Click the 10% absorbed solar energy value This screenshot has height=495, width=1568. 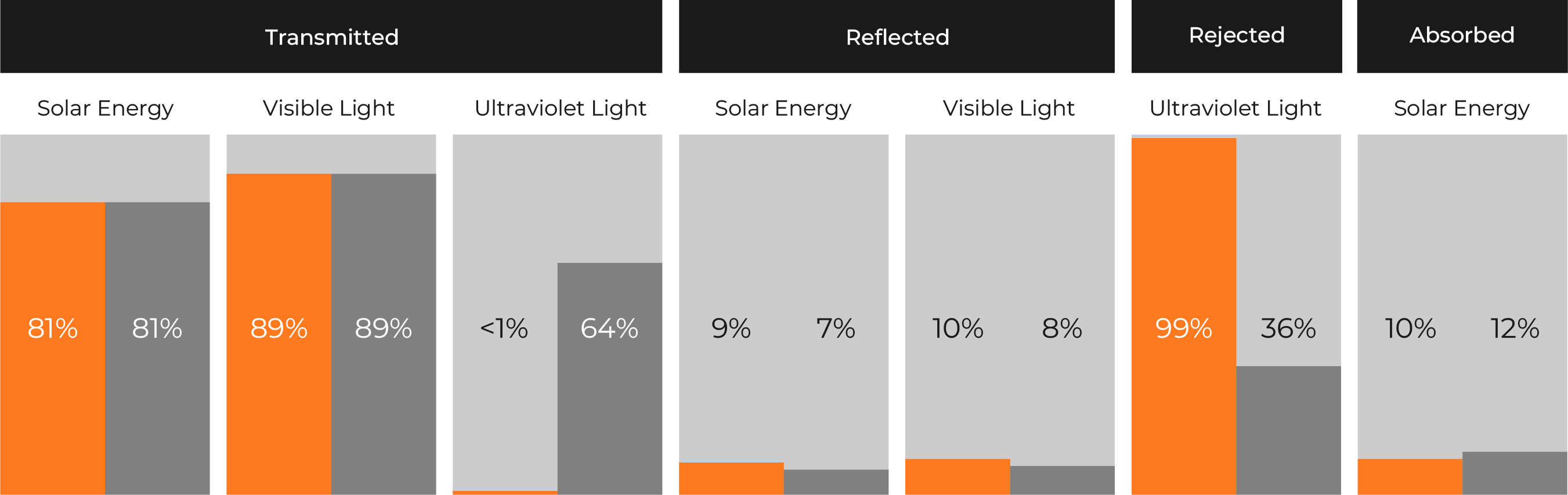point(1410,329)
